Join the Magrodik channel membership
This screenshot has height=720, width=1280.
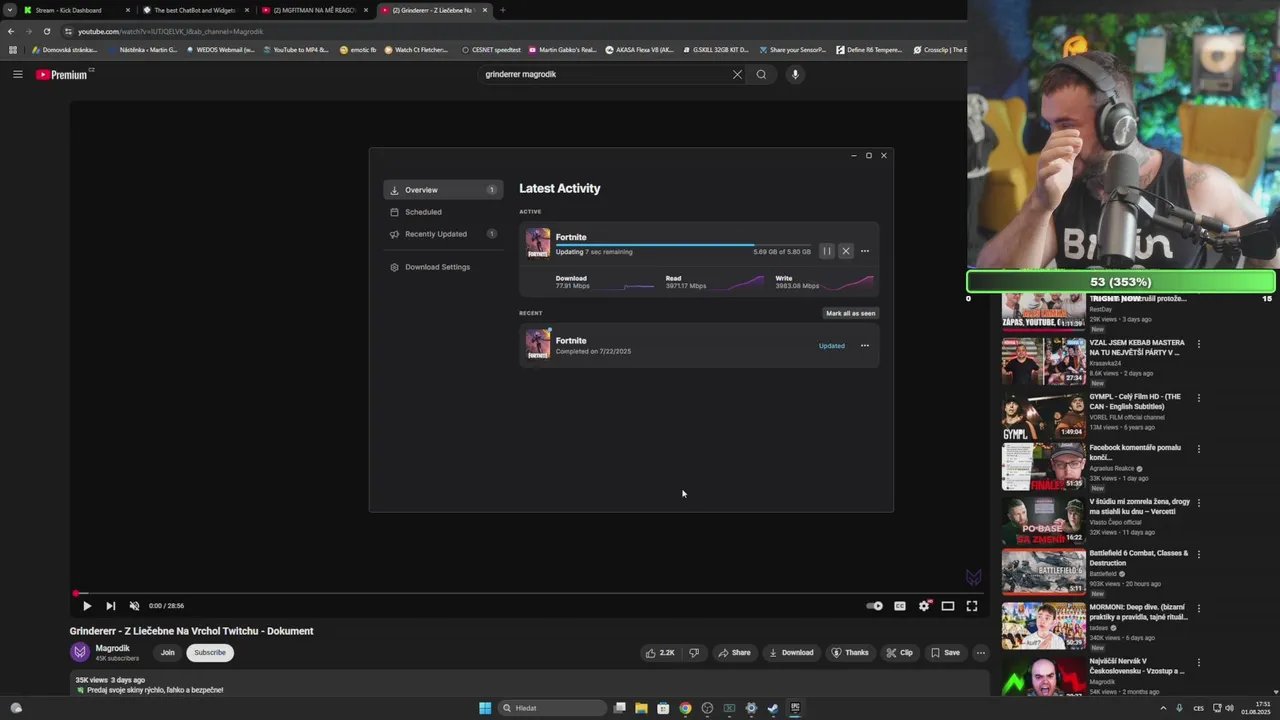[x=167, y=653]
